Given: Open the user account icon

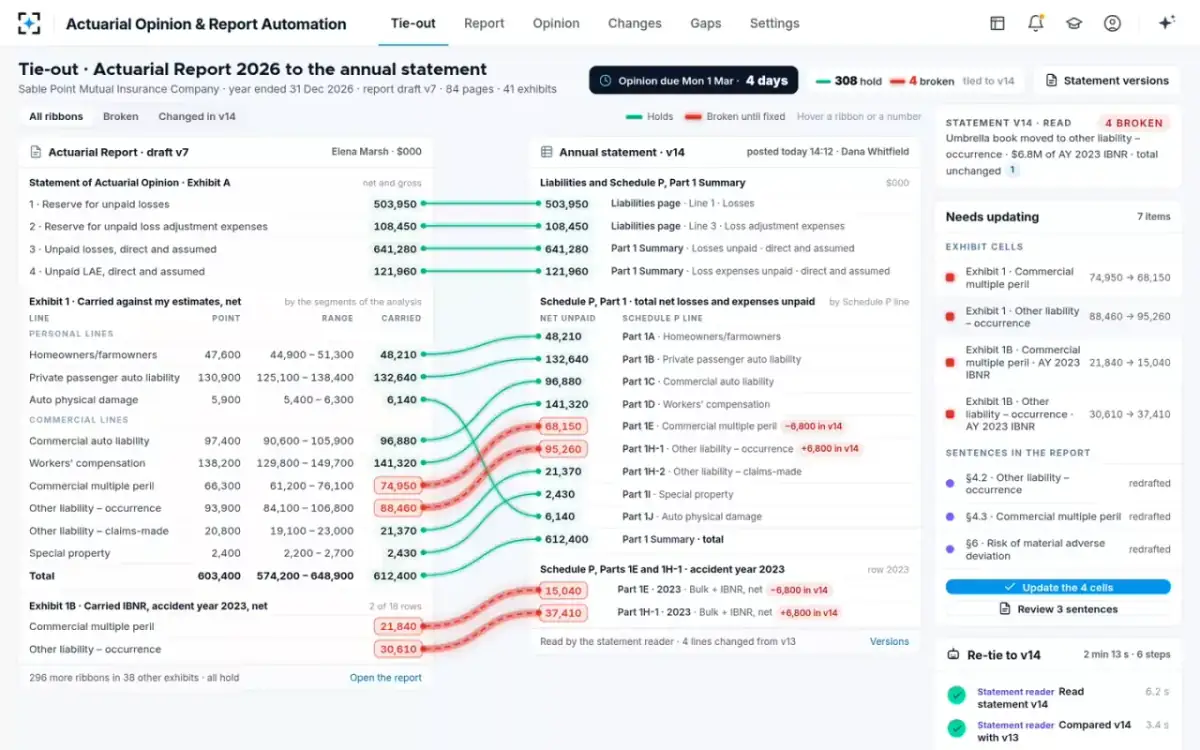Looking at the screenshot, I should coord(1112,23).
